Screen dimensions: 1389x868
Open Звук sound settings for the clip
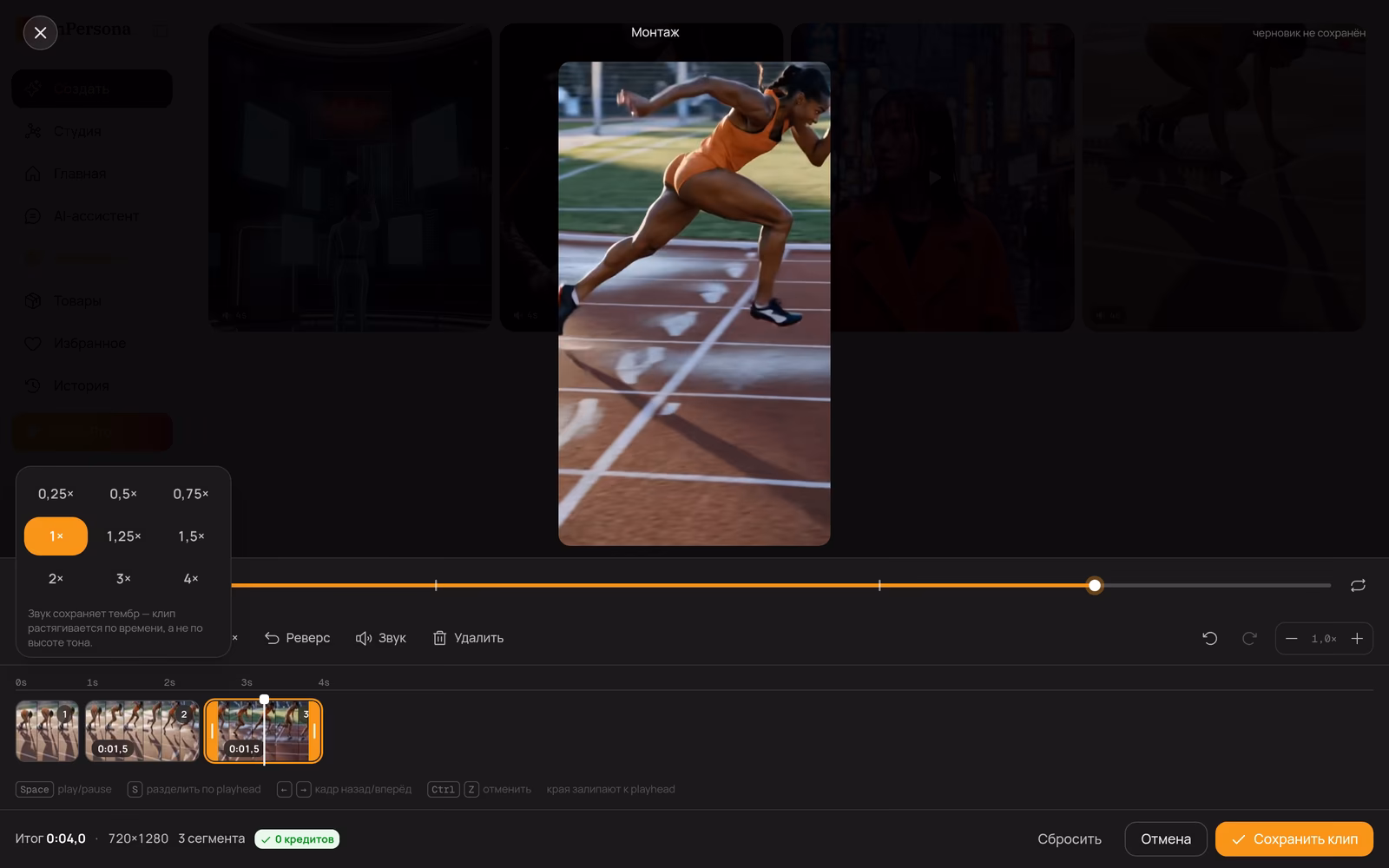click(381, 638)
